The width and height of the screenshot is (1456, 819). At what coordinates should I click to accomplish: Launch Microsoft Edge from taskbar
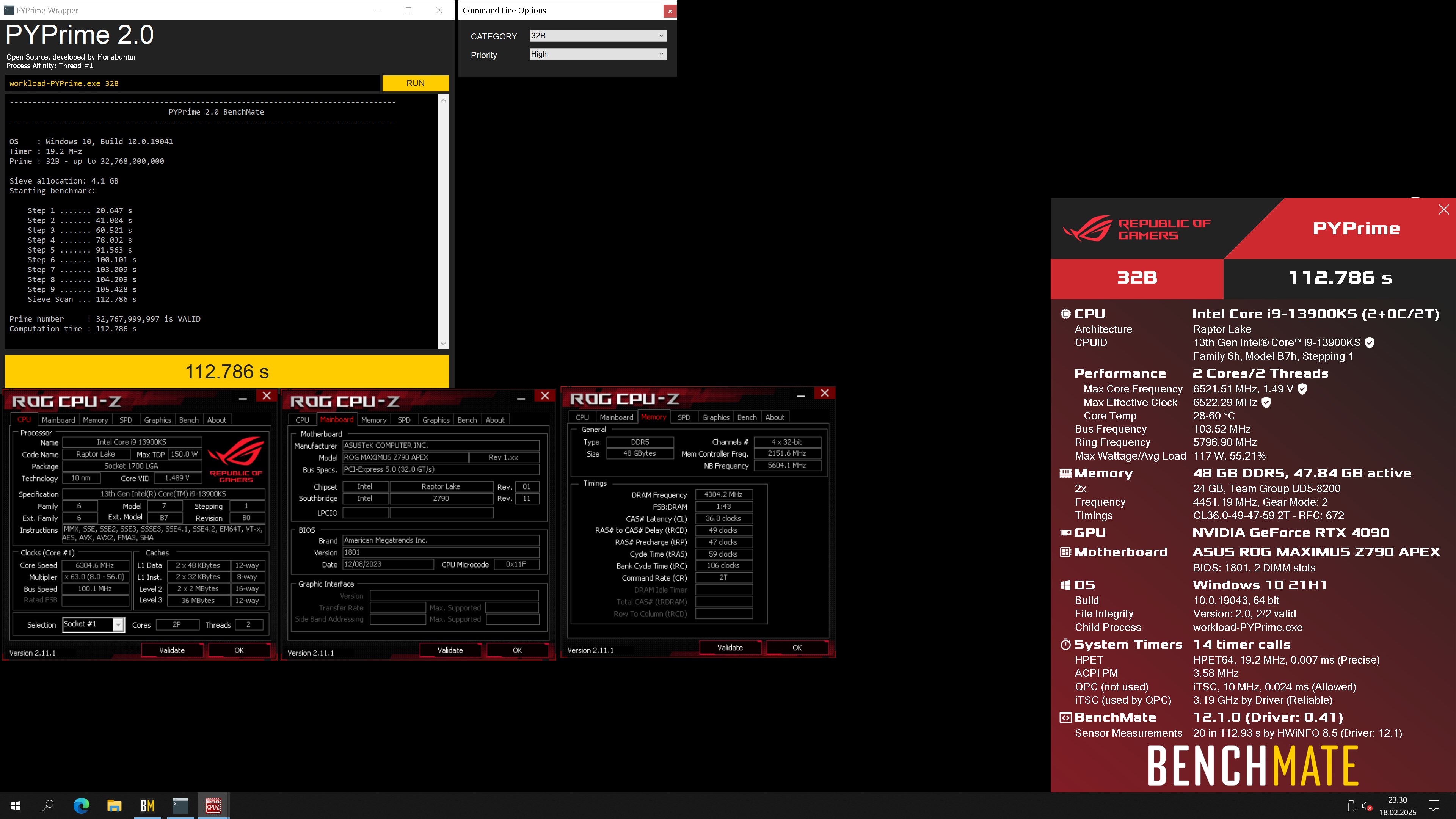tap(82, 805)
